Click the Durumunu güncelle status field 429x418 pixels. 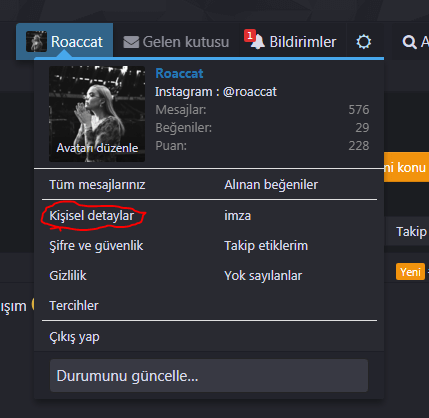click(x=209, y=376)
